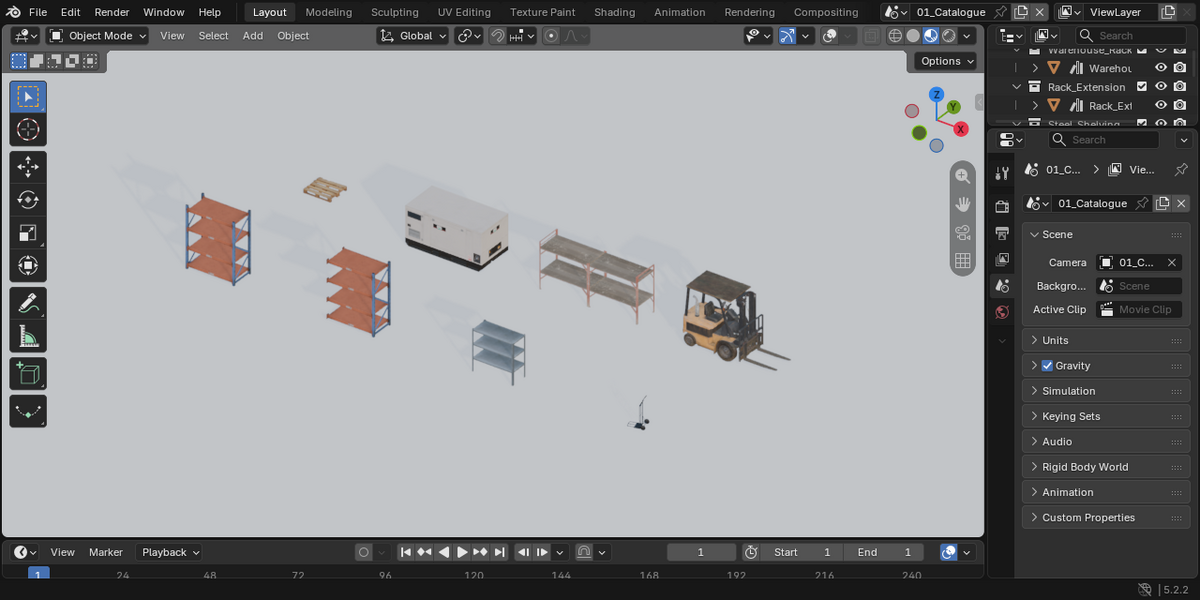Open the Render properties tab
Viewport: 1200px width, 600px height.
1002,206
